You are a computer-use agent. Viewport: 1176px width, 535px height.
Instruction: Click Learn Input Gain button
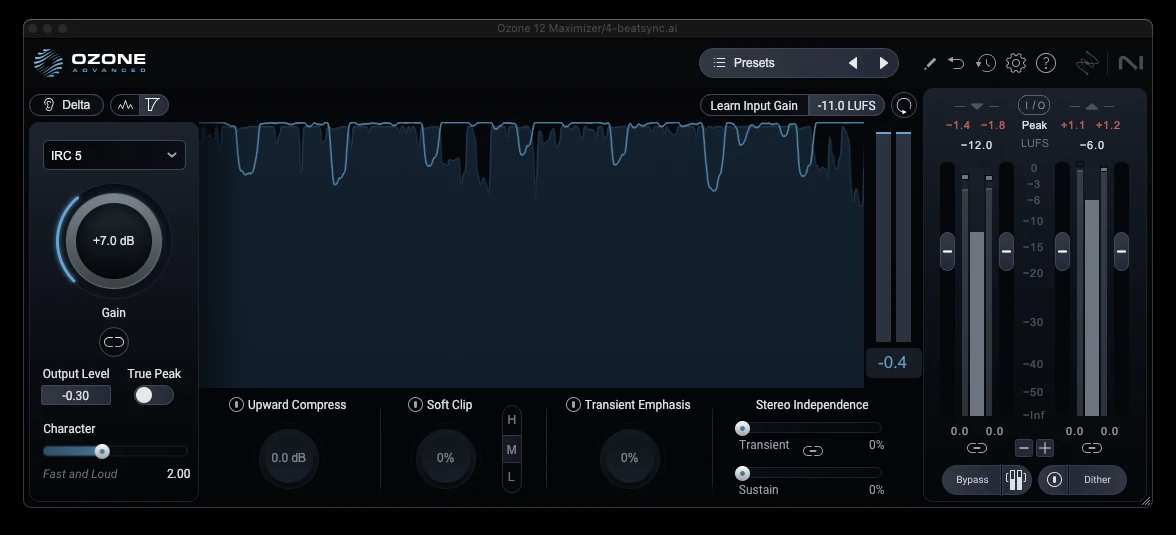click(754, 106)
